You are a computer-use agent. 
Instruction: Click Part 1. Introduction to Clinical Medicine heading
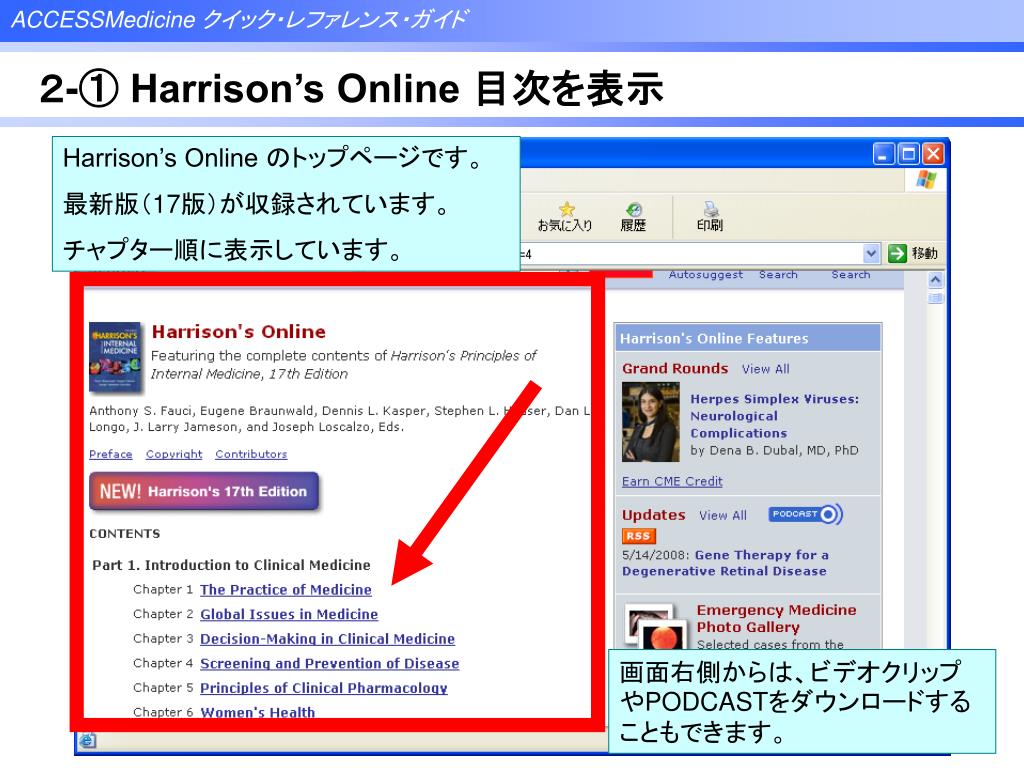coord(231,565)
